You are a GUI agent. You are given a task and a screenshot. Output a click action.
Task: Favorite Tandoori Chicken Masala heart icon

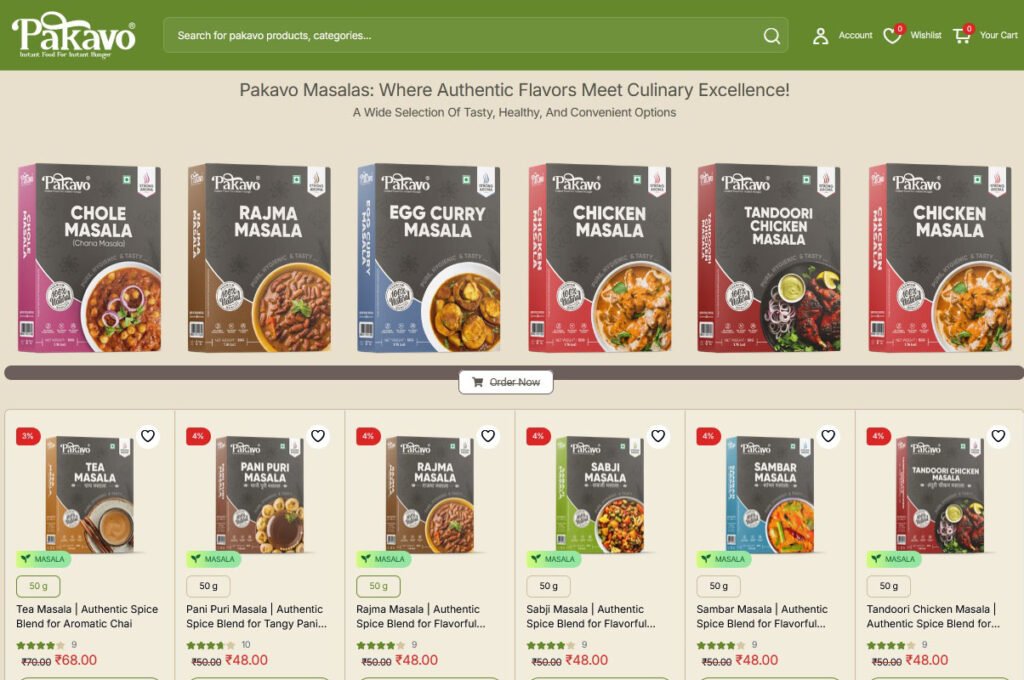[x=999, y=436]
